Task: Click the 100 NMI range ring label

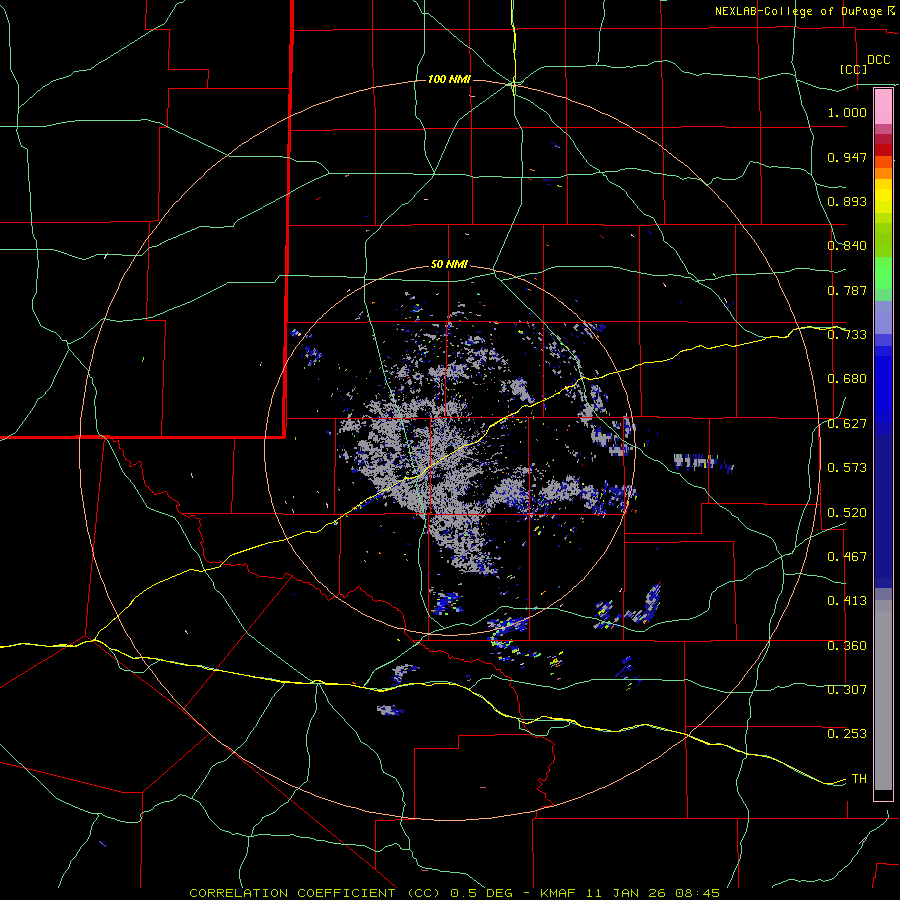Action: pyautogui.click(x=449, y=79)
